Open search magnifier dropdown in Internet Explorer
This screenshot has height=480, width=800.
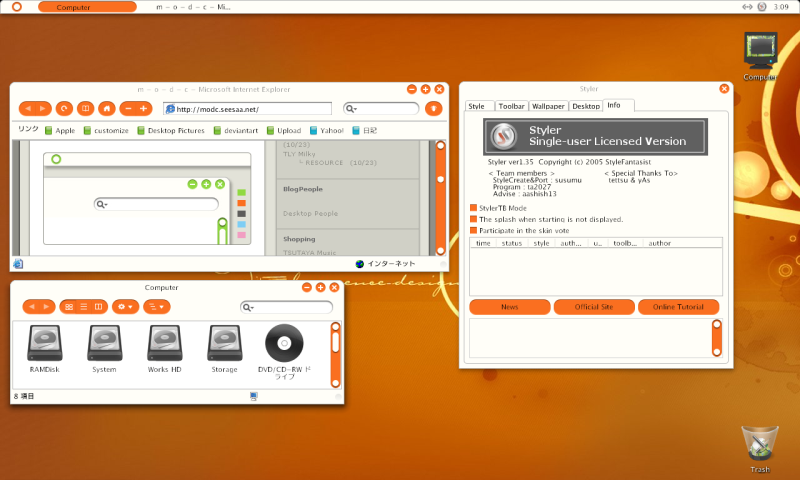coord(351,109)
